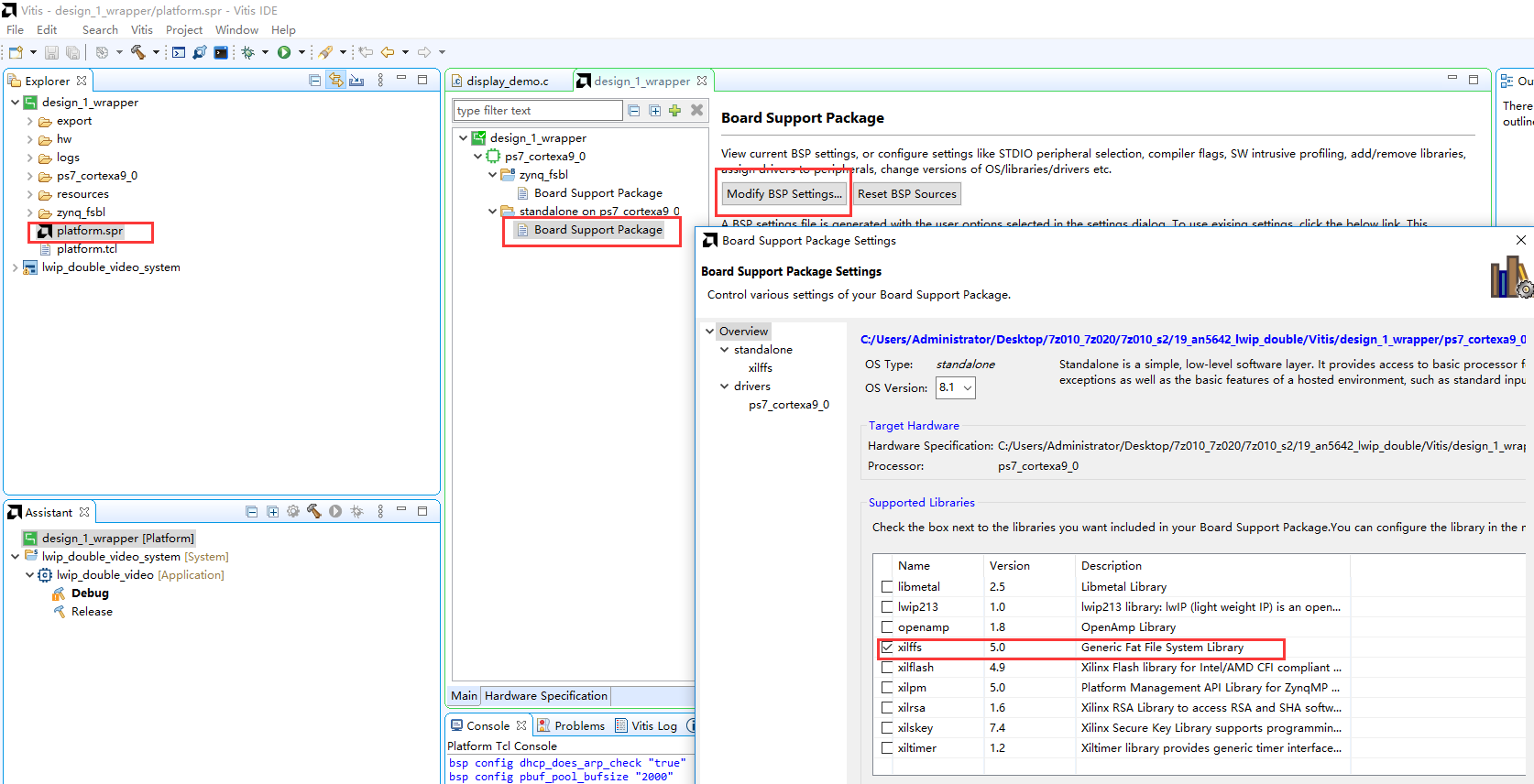
Task: Open the XSCT console toolbar icon
Action: coord(179,52)
